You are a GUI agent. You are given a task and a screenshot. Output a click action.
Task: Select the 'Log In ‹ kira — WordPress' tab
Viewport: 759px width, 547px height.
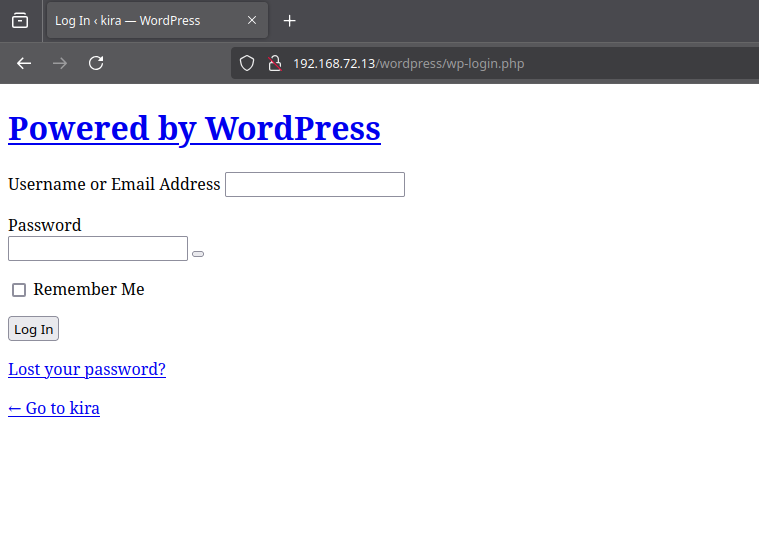157,20
